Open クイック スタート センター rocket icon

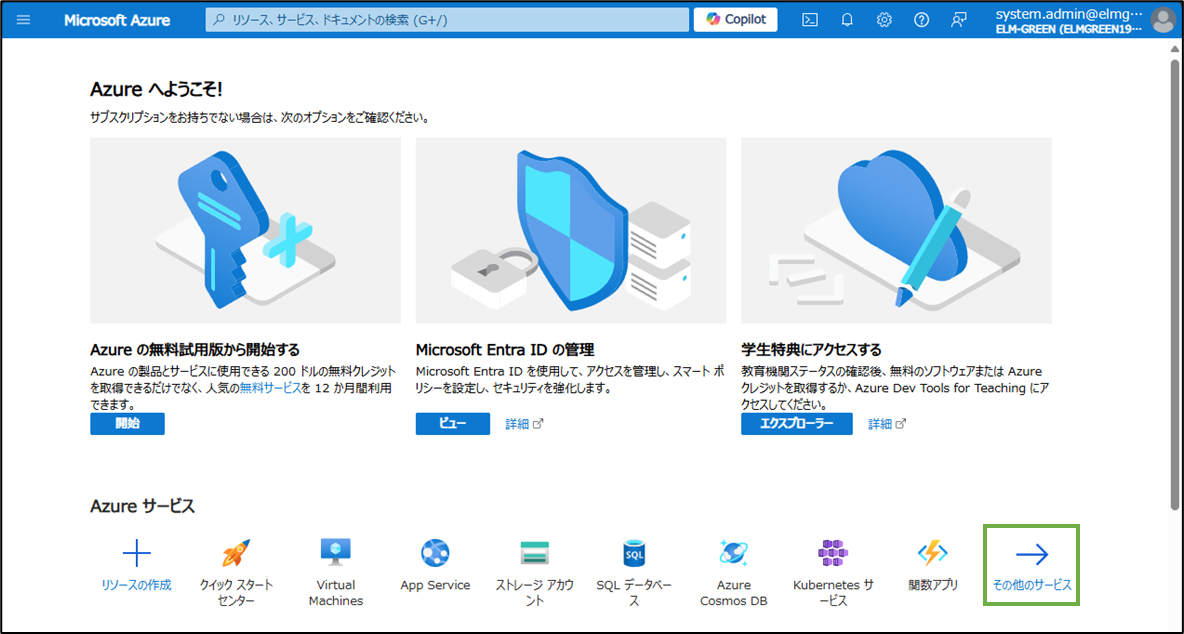[236, 554]
